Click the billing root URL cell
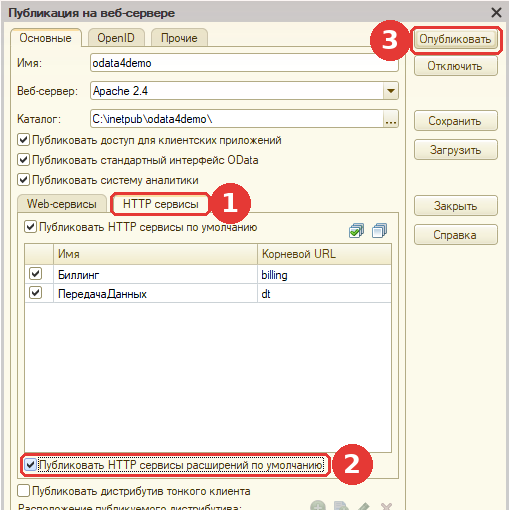 pos(324,275)
